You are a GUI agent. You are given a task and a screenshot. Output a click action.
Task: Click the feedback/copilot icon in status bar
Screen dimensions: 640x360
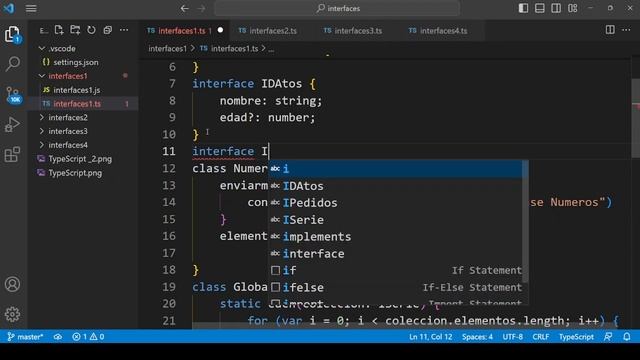(608, 337)
